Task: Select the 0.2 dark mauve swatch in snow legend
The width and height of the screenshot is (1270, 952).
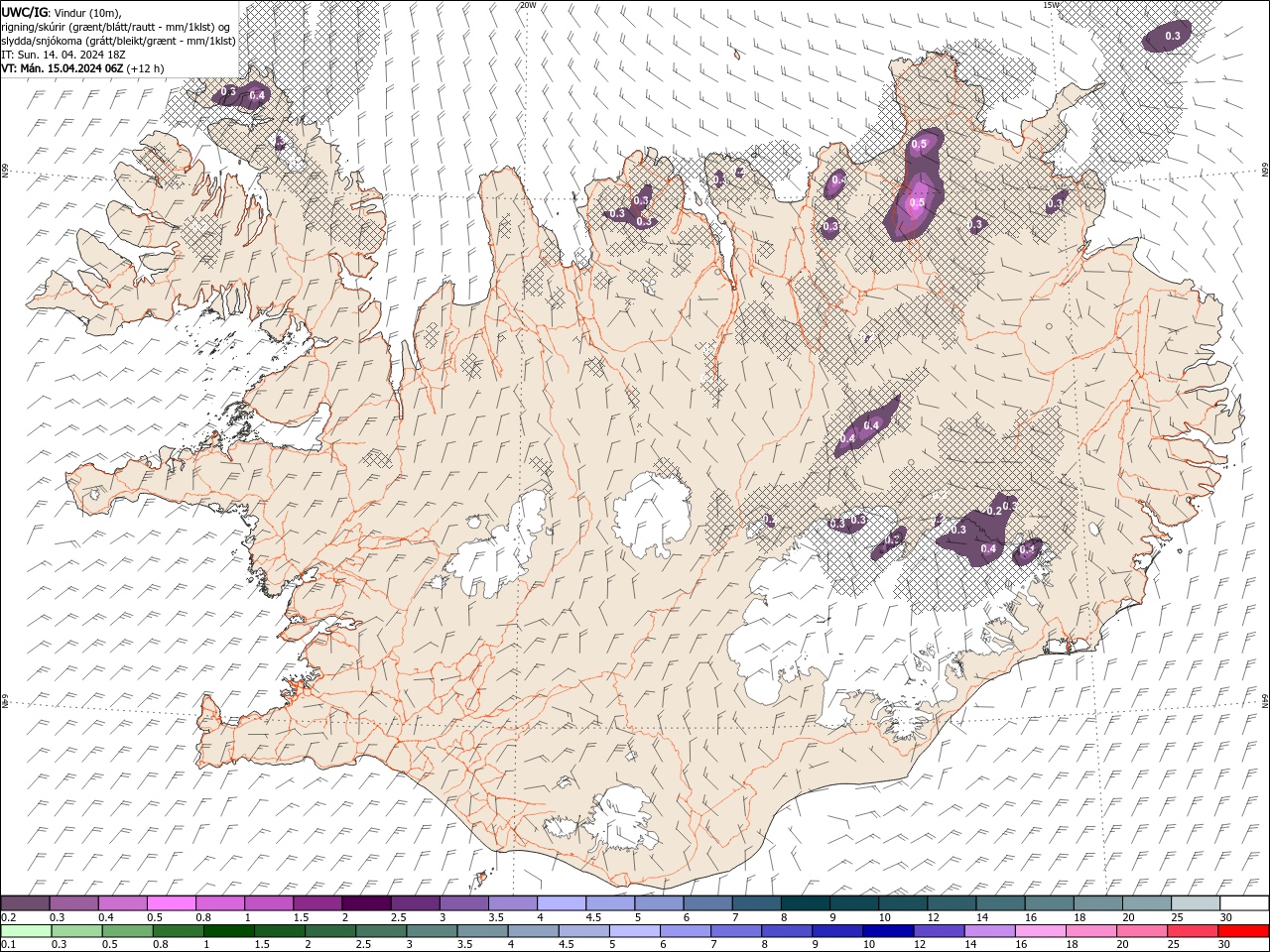Action: click(x=25, y=903)
